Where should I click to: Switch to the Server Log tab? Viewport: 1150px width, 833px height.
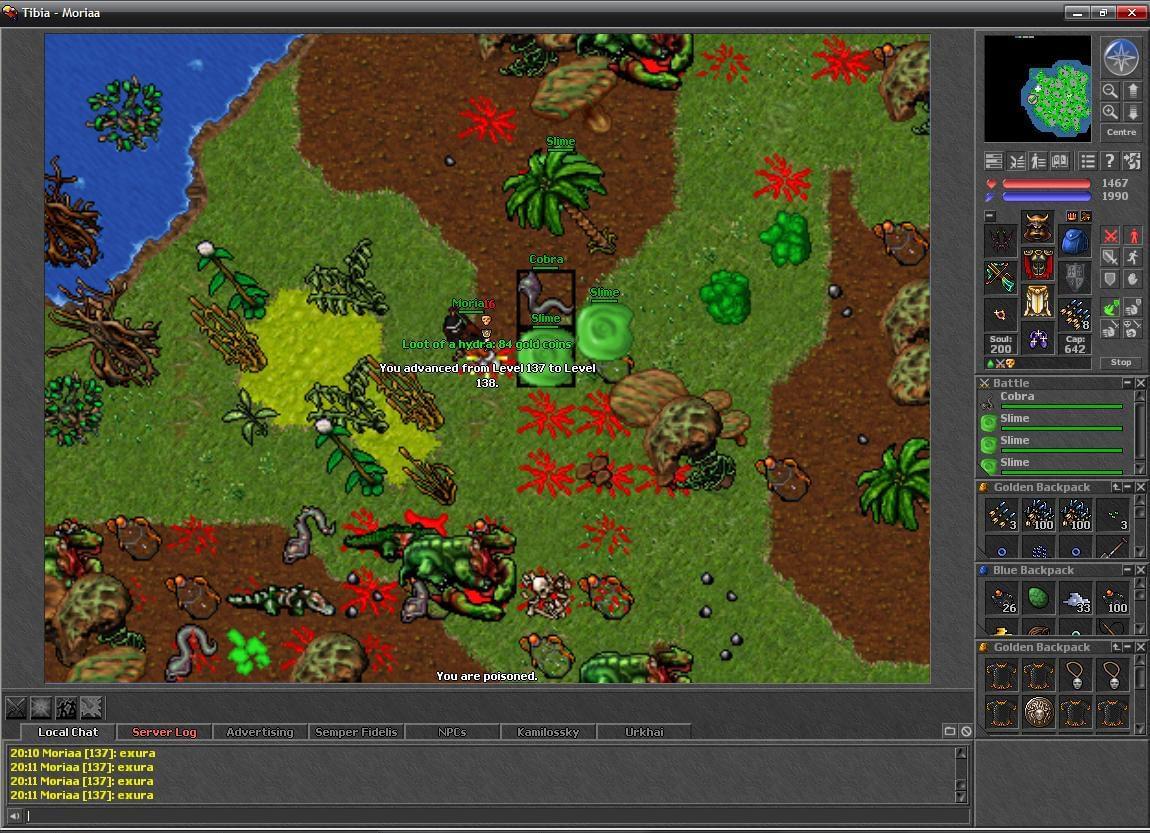tap(164, 732)
